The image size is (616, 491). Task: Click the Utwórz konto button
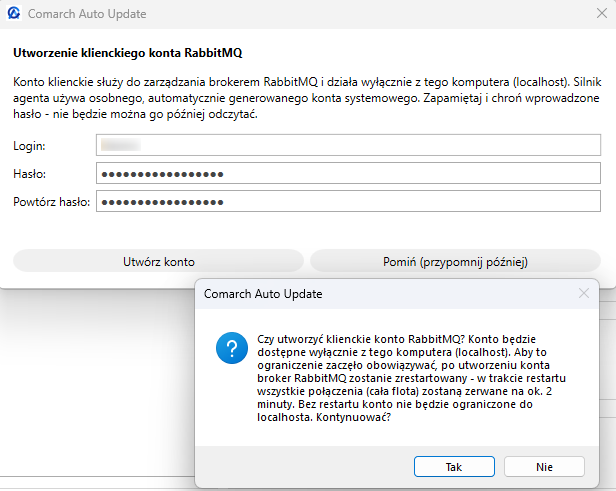[159, 262]
